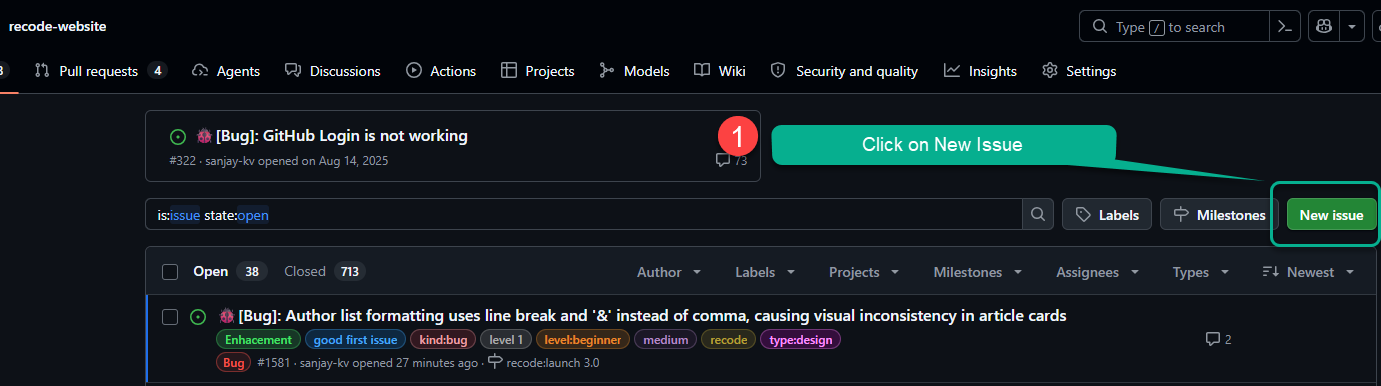
Task: Click the open-issue icon on the pinned GitHub Login issue
Action: (x=178, y=136)
